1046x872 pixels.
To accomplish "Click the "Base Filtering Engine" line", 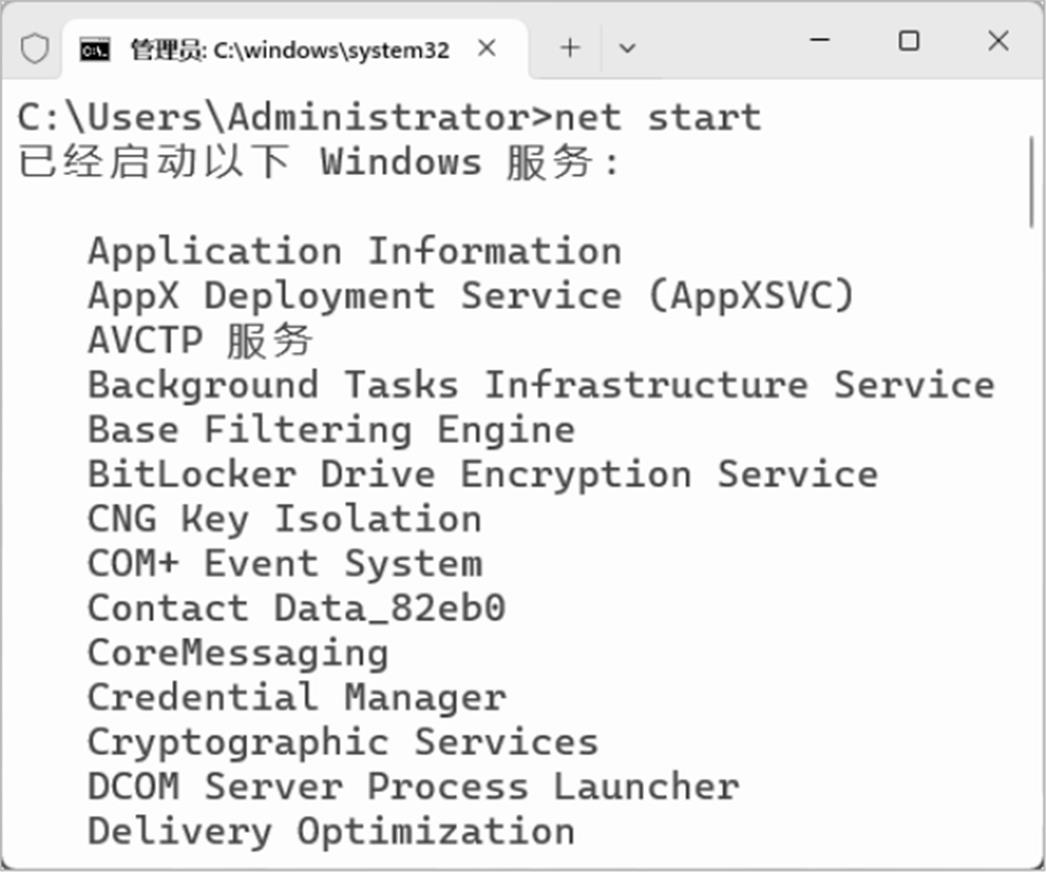I will [331, 429].
